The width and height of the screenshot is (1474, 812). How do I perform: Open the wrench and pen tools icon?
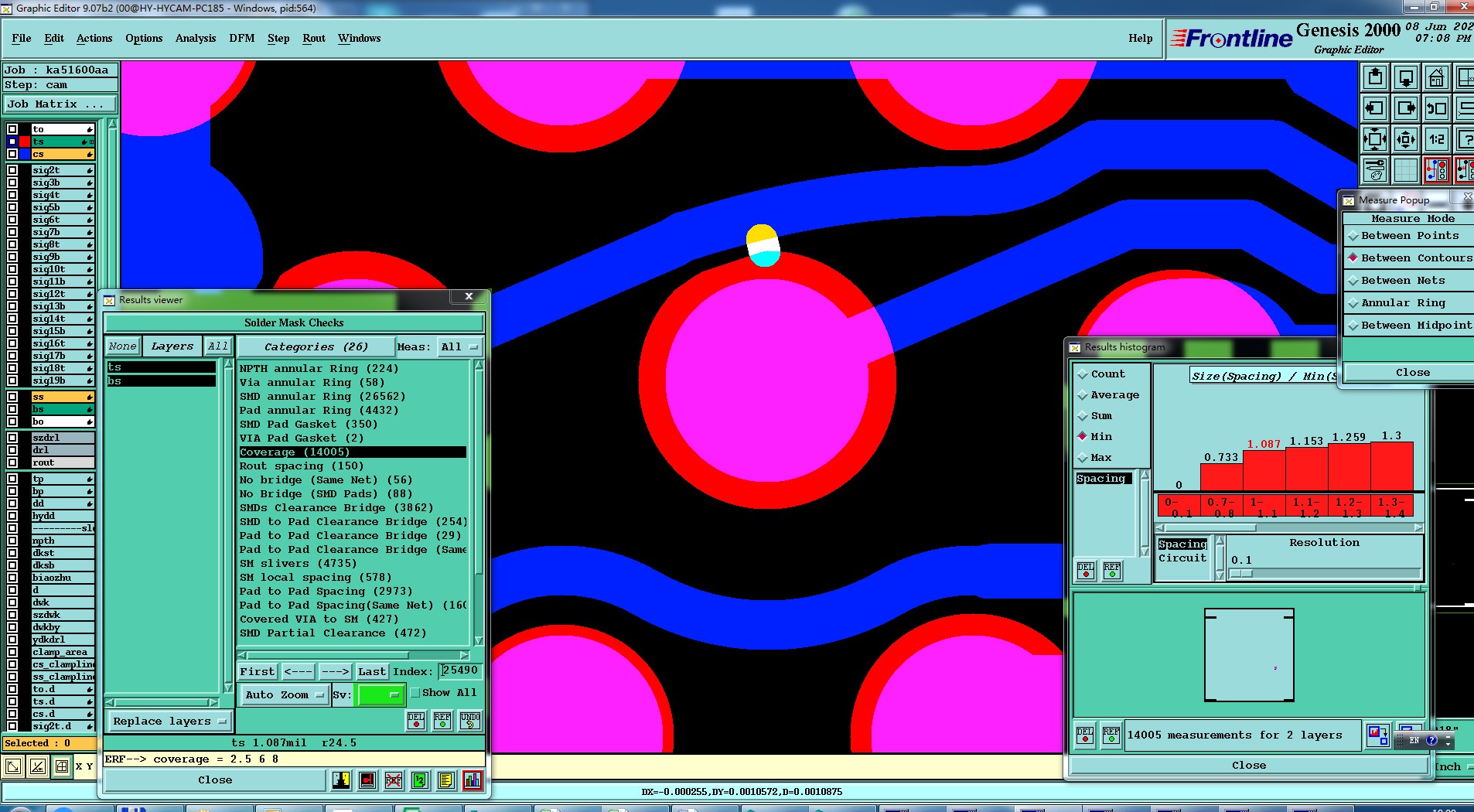pos(1375,170)
